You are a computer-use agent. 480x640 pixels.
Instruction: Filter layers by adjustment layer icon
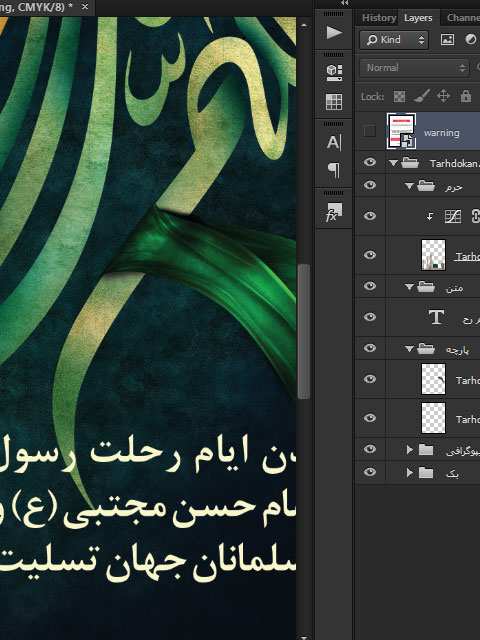coord(471,40)
